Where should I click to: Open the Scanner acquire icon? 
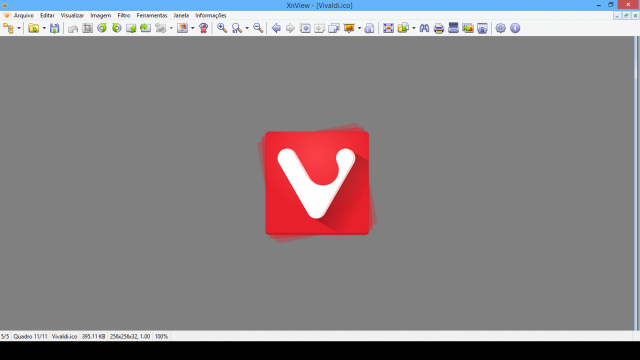click(x=453, y=28)
